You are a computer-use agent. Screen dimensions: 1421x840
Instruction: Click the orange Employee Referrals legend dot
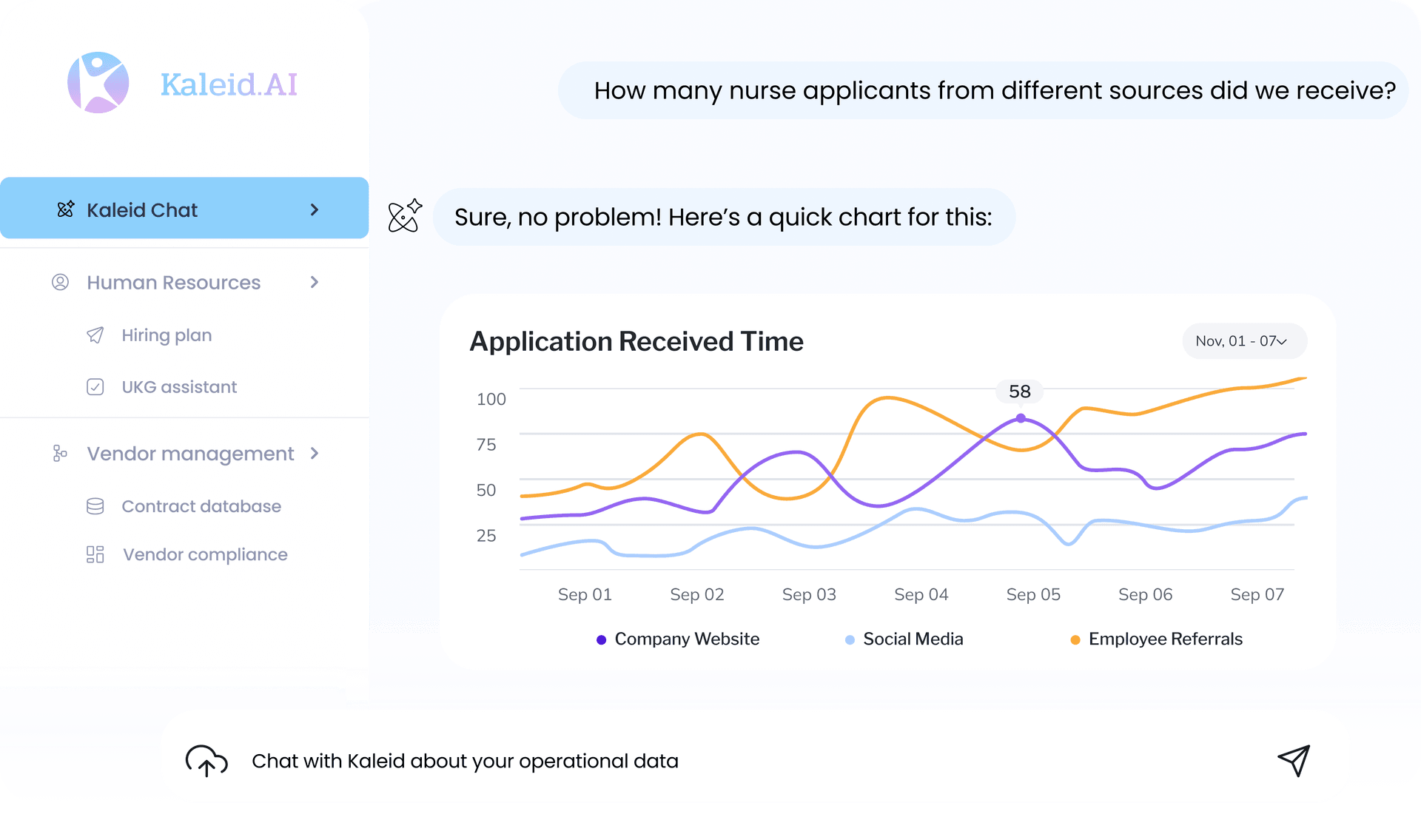(1075, 639)
